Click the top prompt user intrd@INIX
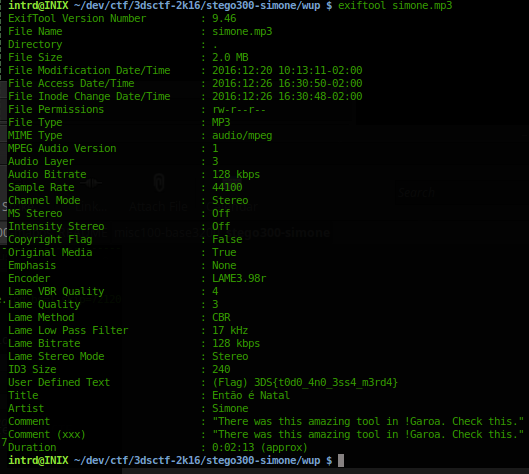The height and width of the screenshot is (474, 529). click(38, 5)
